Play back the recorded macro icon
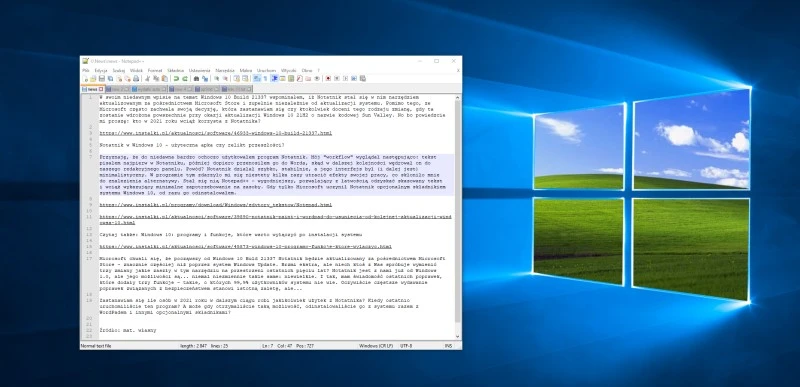800x387 pixels. click(345, 79)
